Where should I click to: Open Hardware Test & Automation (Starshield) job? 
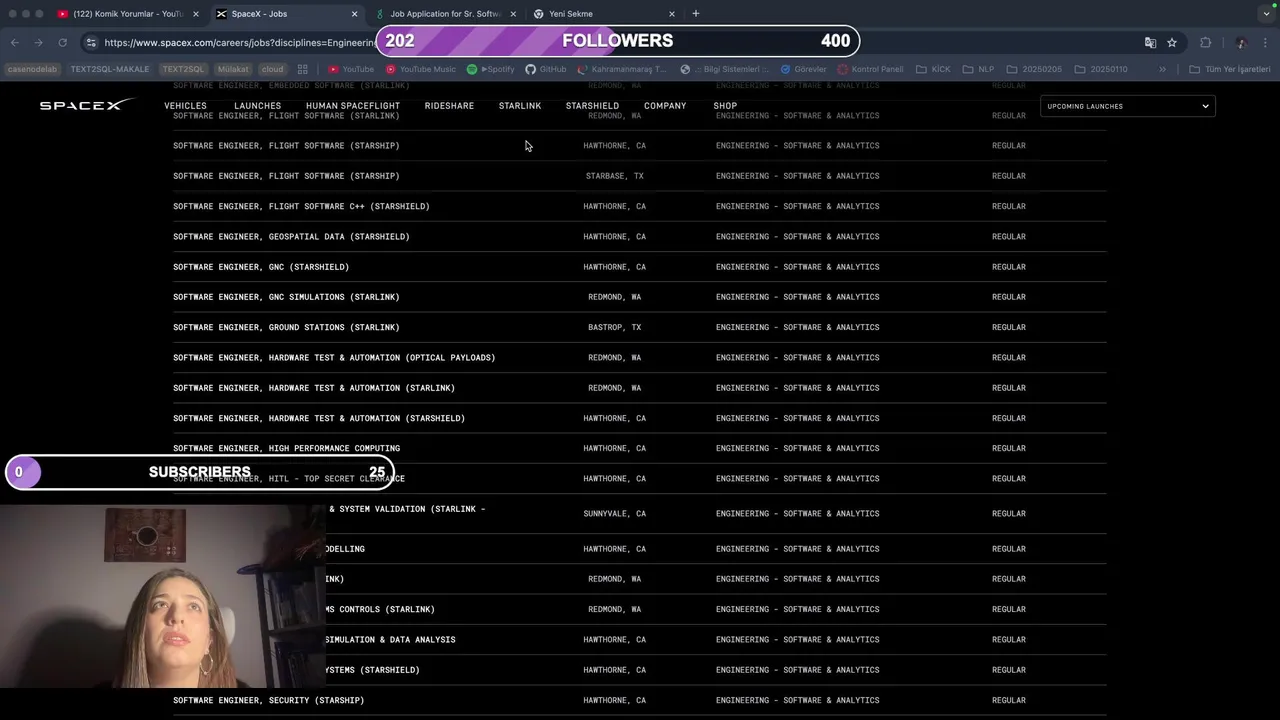(x=319, y=418)
